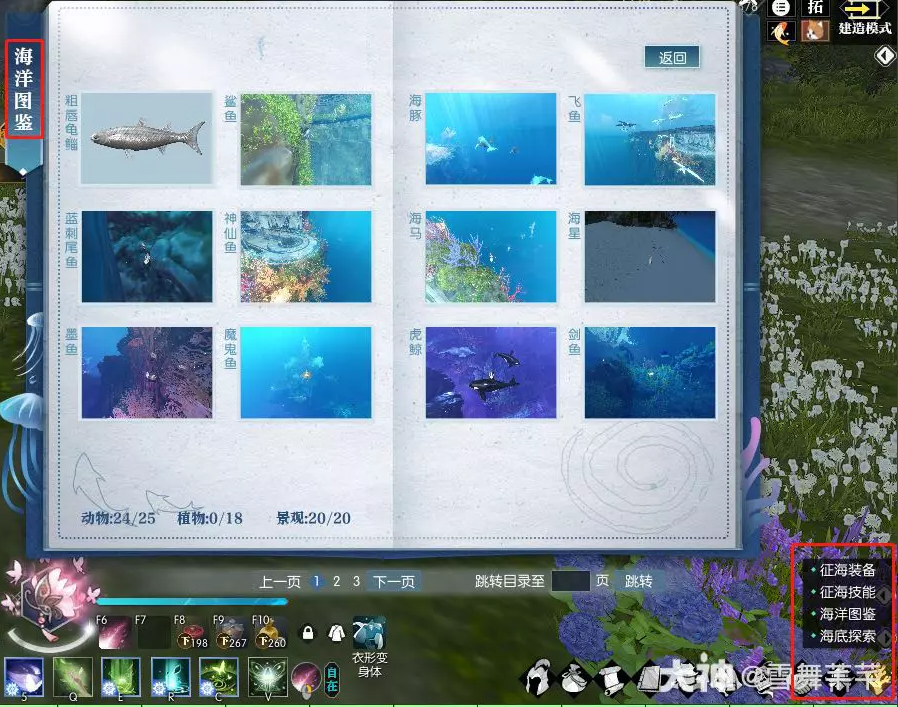
Task: Select the F6 pink skill icon on hotbar
Action: [x=115, y=633]
